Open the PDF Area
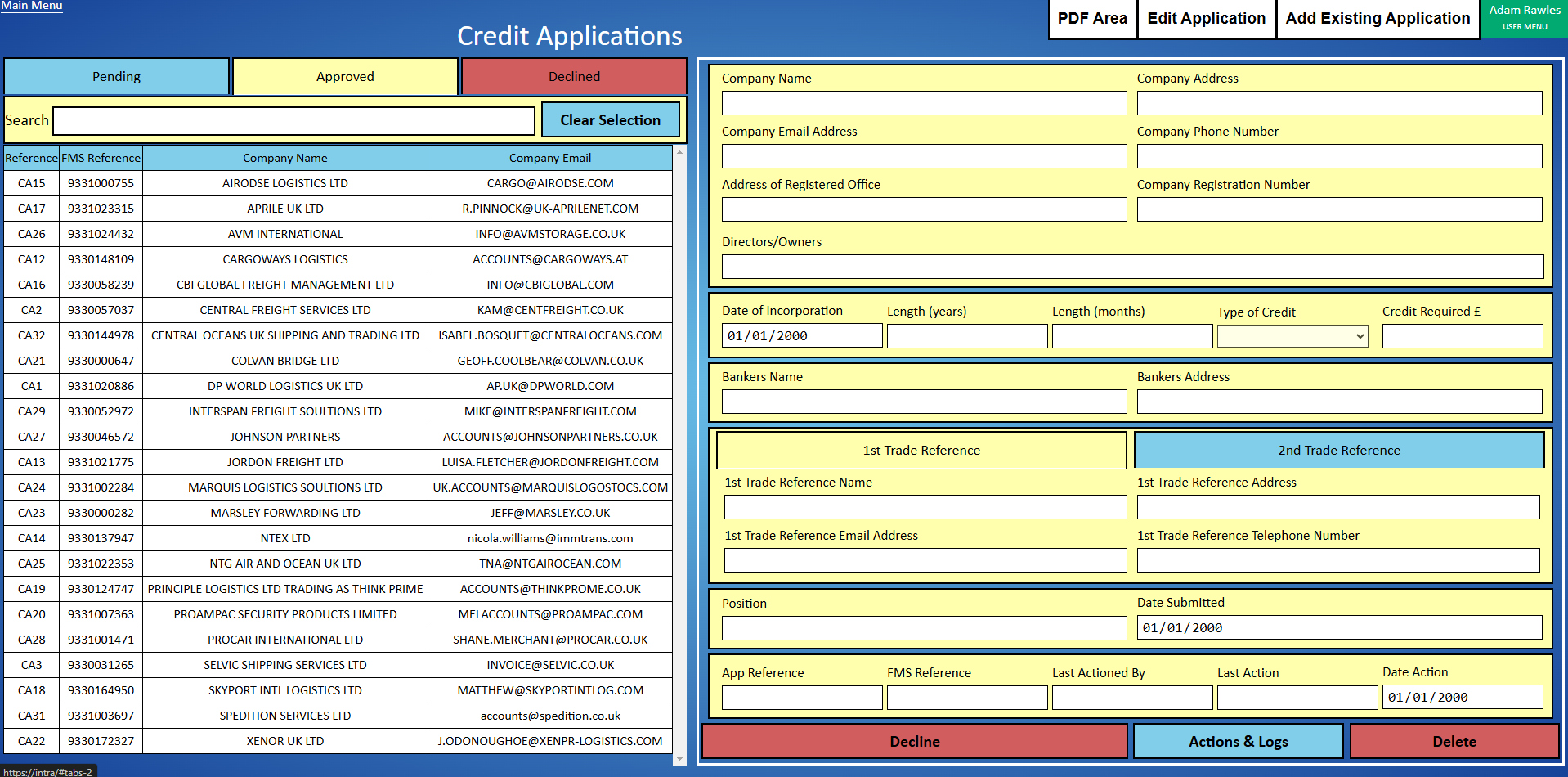Viewport: 1568px width, 777px height. tap(1091, 18)
